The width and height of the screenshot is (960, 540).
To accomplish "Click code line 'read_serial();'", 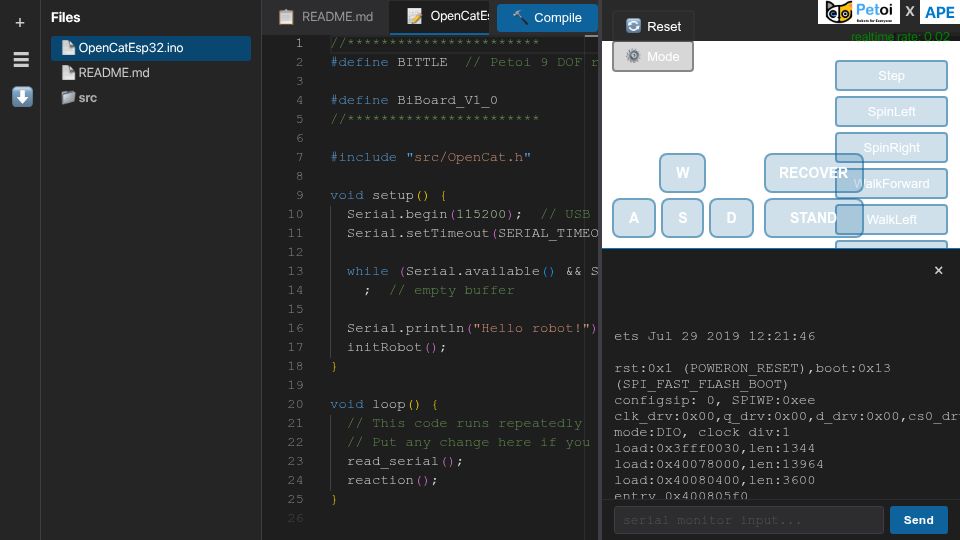I will tap(405, 461).
